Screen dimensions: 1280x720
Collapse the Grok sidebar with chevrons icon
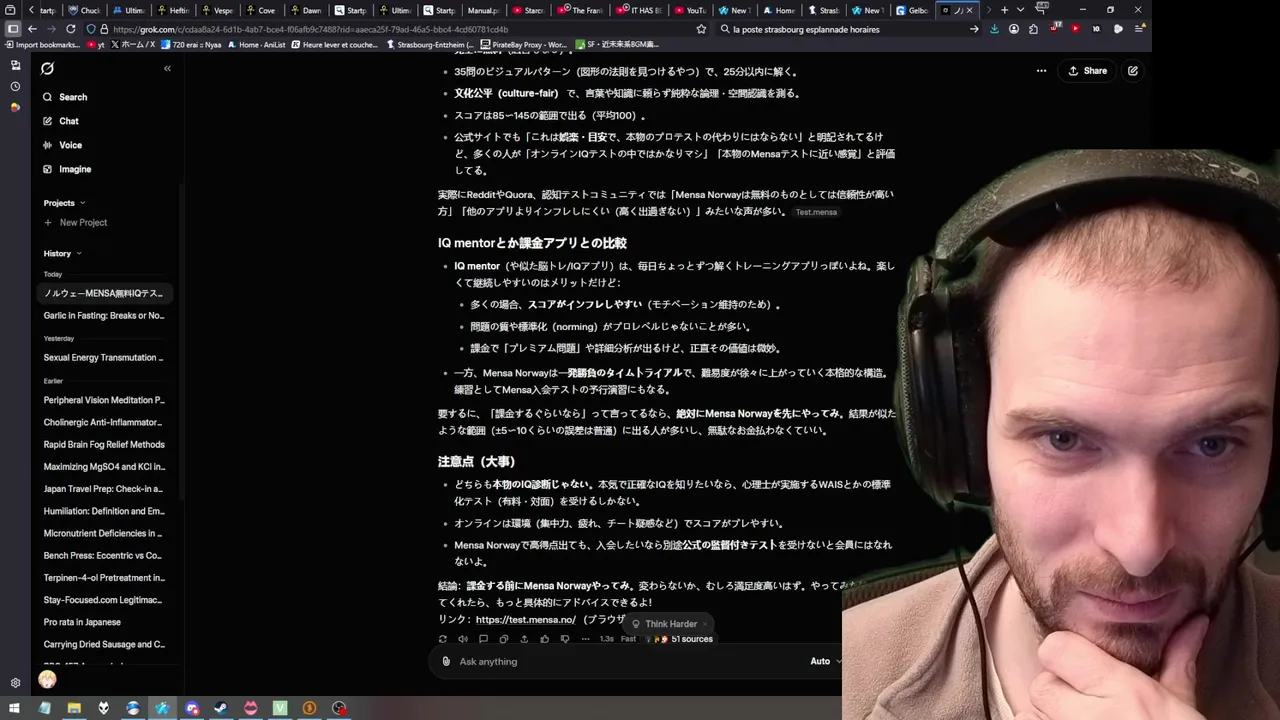click(167, 69)
